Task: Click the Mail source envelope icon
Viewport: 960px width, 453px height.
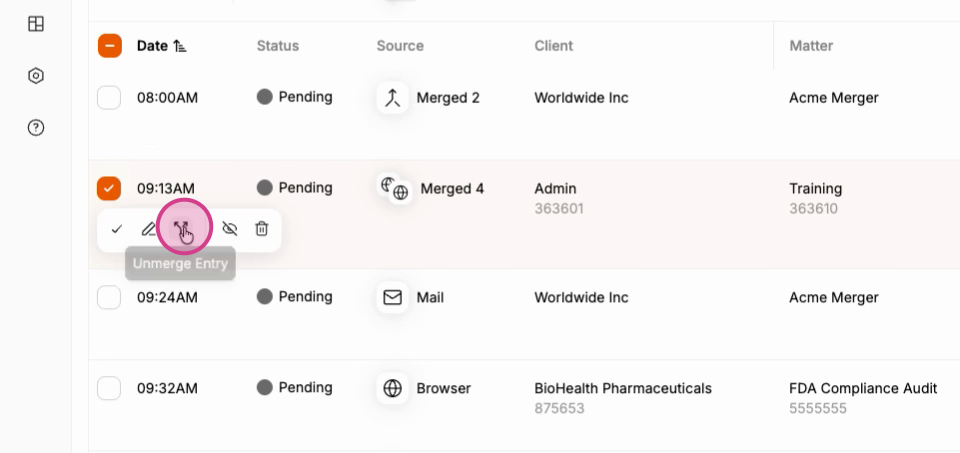Action: point(392,298)
